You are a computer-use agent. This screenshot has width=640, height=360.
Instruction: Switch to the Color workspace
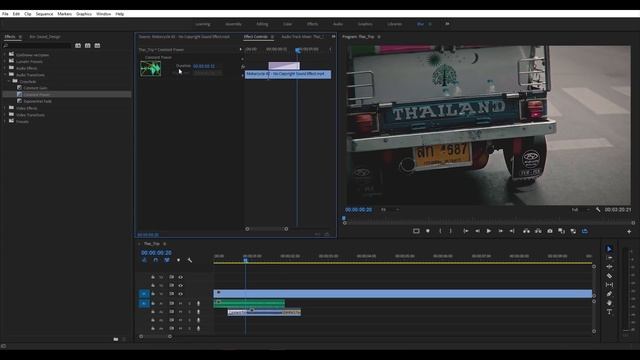tap(287, 24)
